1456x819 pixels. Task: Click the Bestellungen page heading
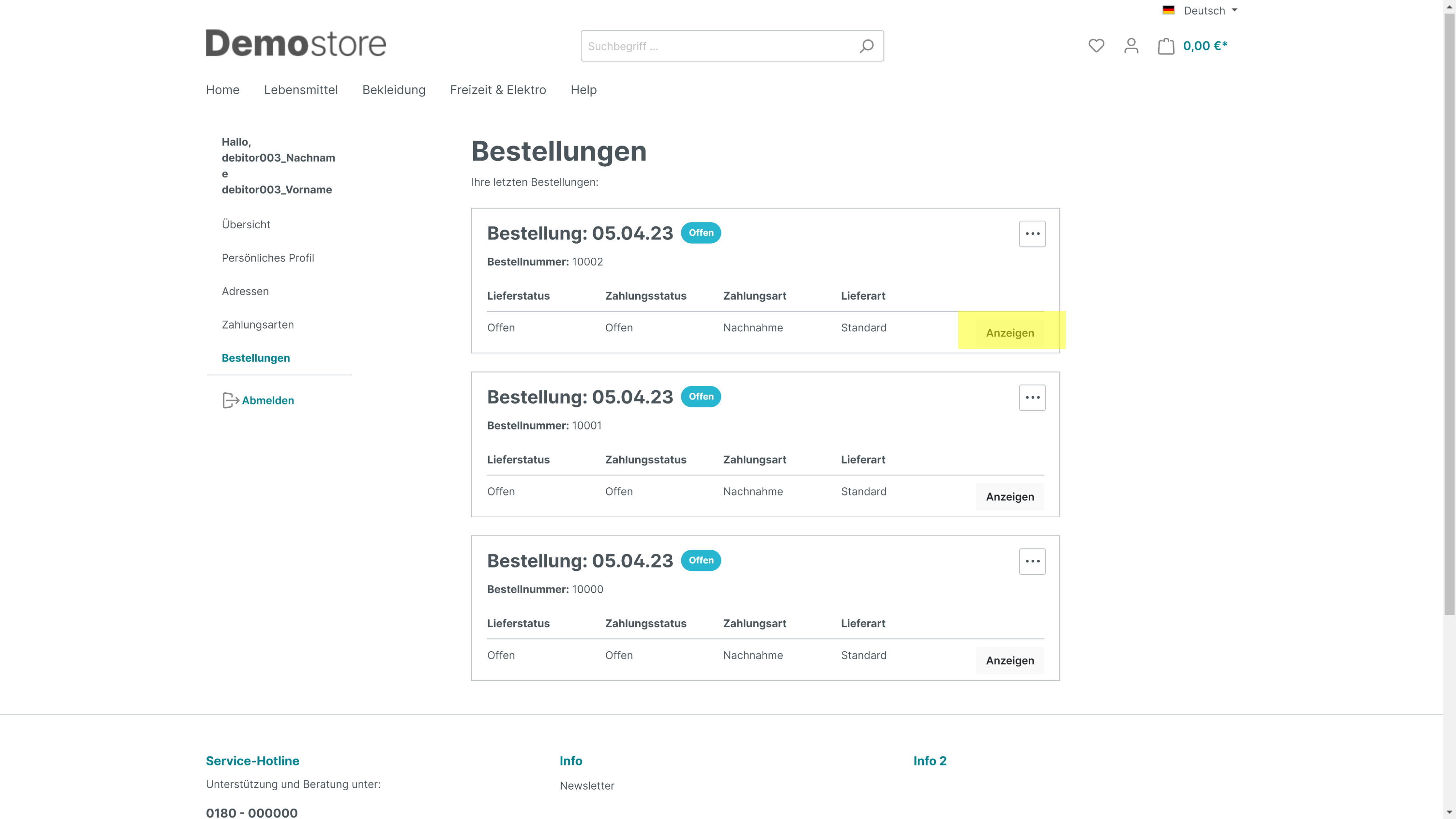(558, 151)
